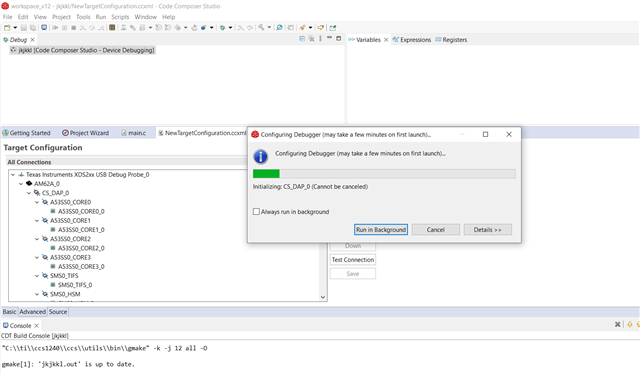Collapse the CS_DAP_0 tree node

point(29,193)
